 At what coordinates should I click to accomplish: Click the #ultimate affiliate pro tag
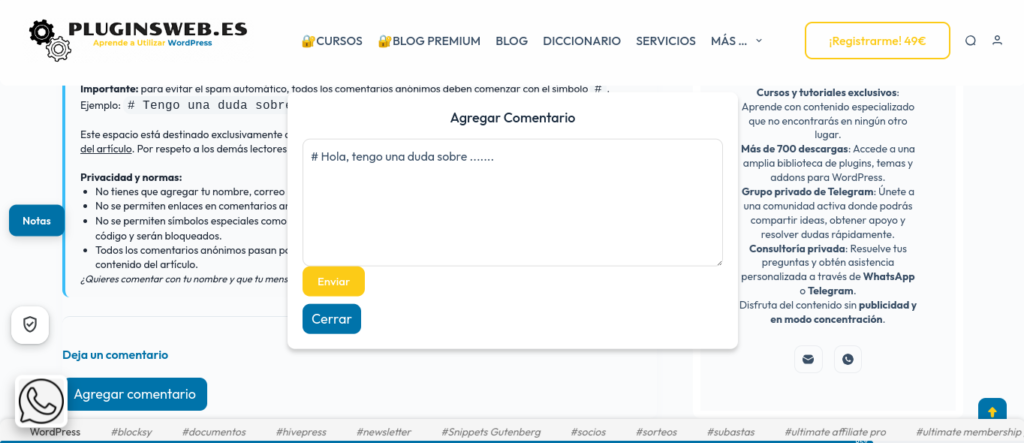point(835,432)
